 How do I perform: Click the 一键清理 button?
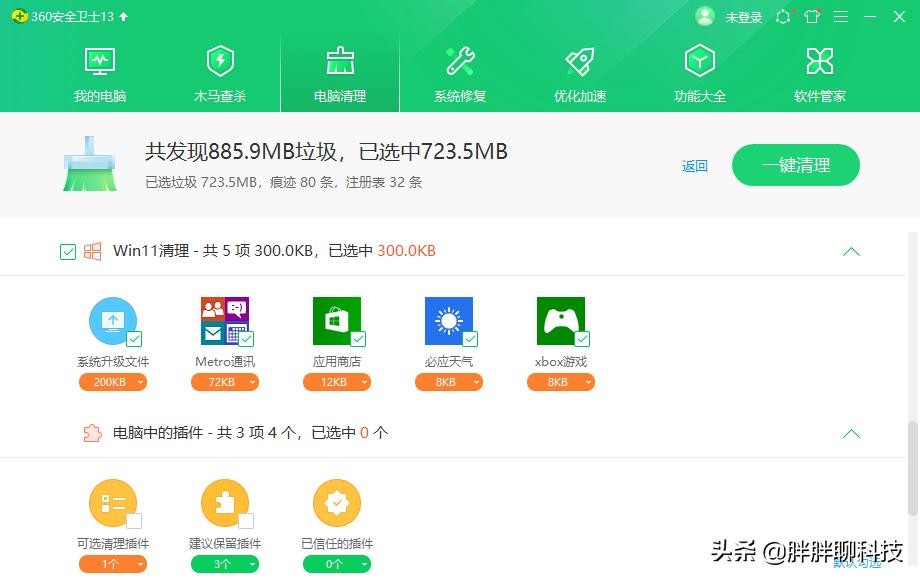795,164
